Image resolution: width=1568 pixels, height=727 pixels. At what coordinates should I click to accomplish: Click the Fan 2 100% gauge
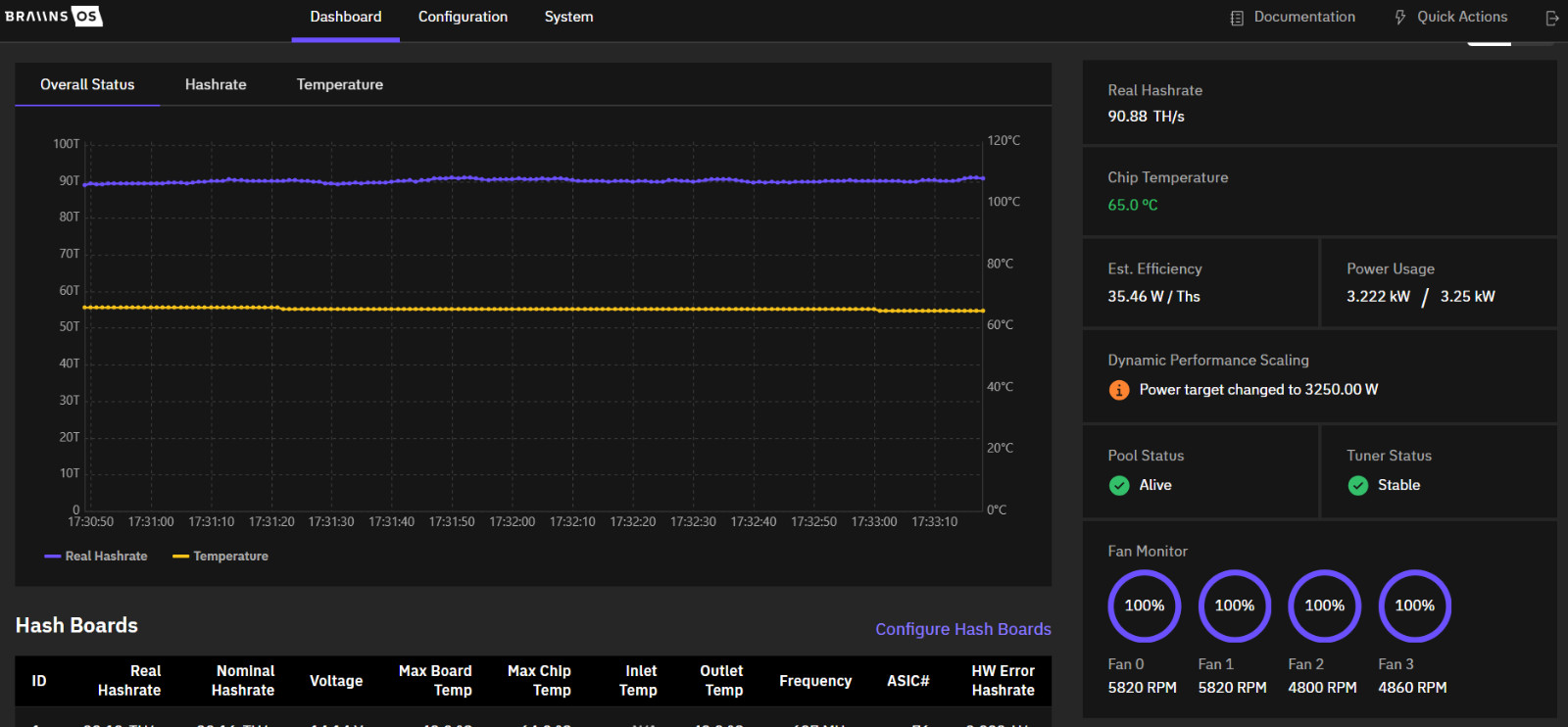[1325, 606]
